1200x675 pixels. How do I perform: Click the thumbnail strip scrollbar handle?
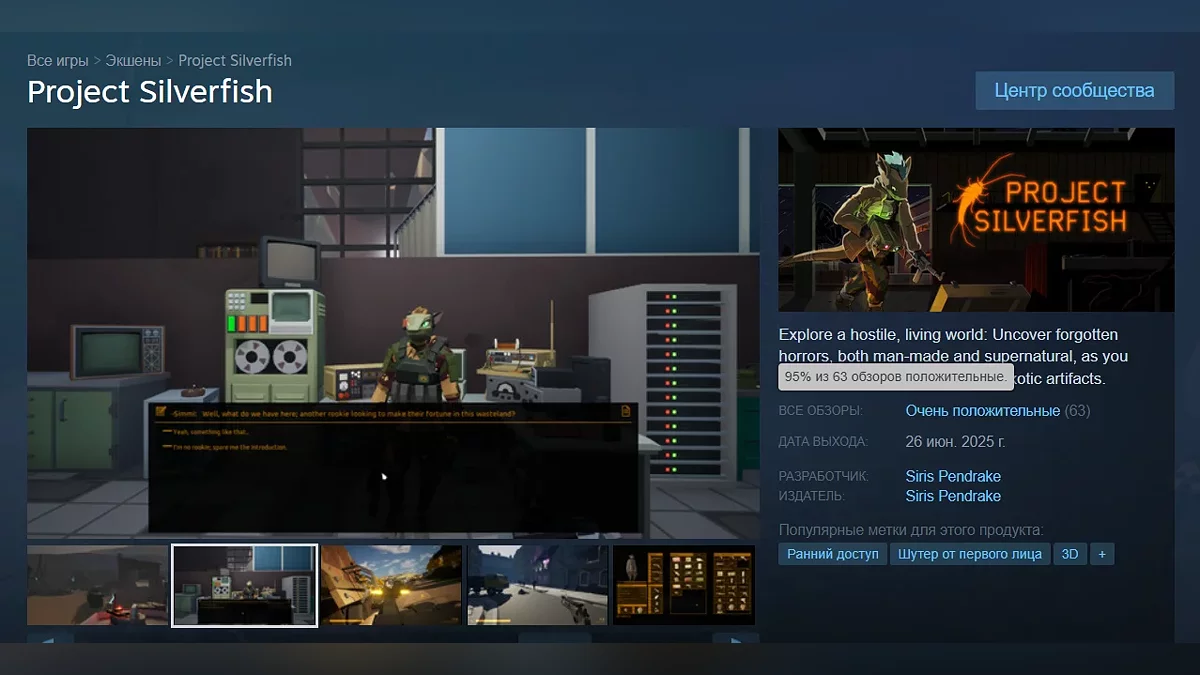554,638
